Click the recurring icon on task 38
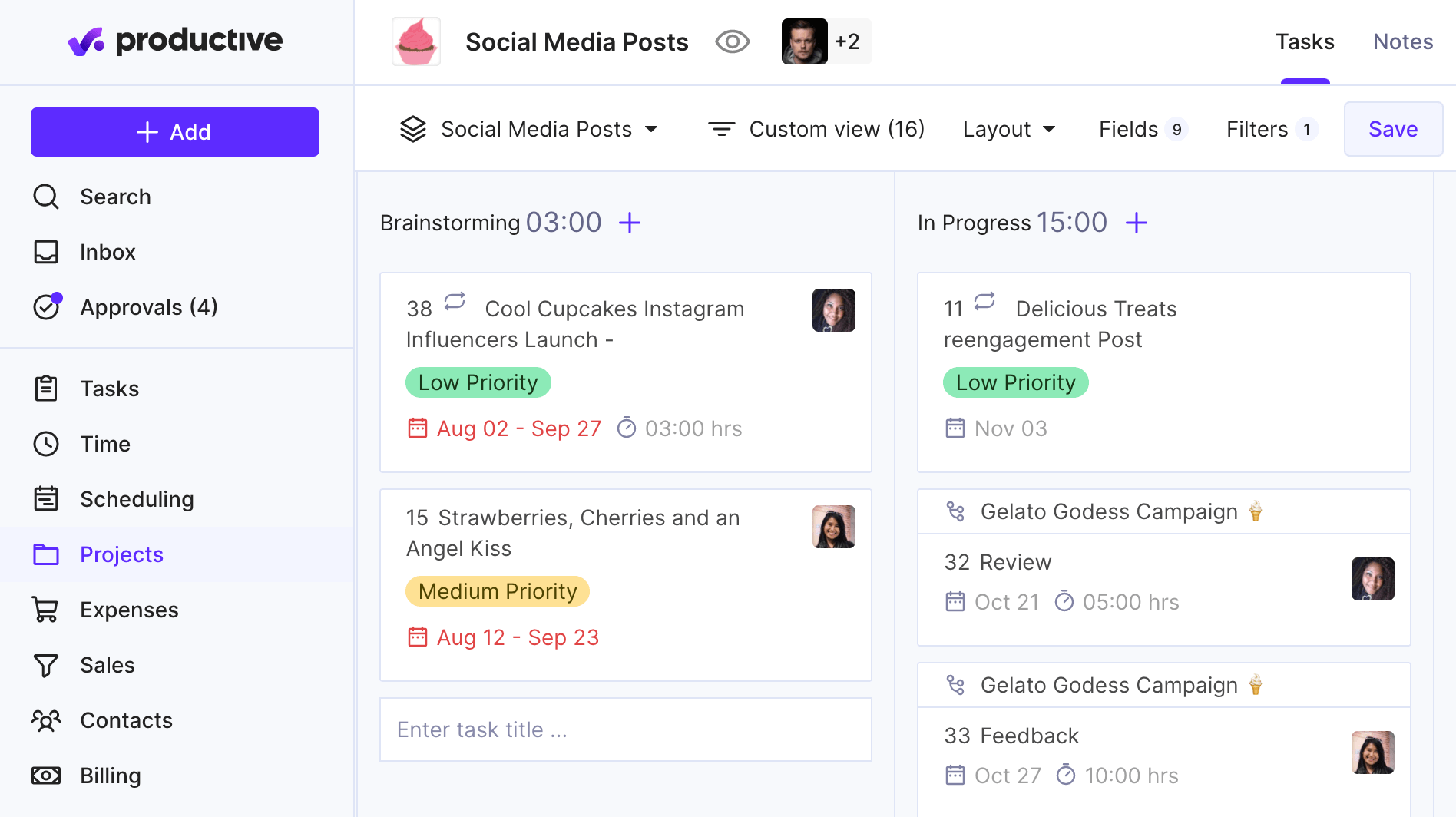This screenshot has width=1456, height=817. pyautogui.click(x=455, y=301)
